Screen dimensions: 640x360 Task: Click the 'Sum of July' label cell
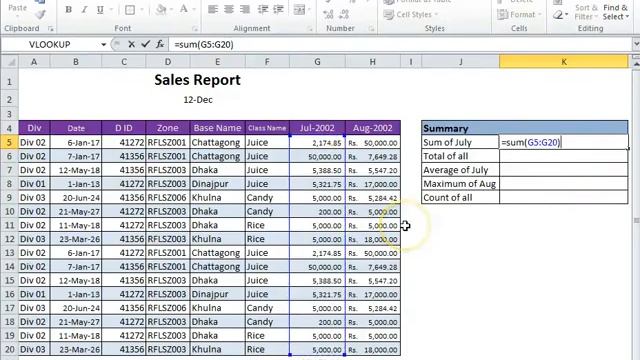(460, 142)
